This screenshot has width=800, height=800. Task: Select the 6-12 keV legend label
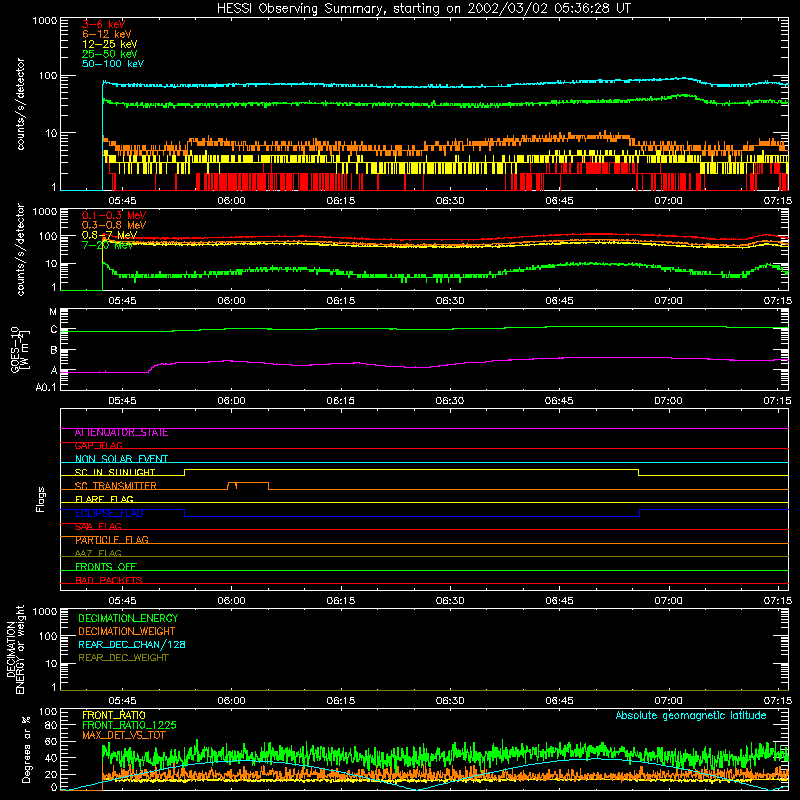click(x=107, y=34)
